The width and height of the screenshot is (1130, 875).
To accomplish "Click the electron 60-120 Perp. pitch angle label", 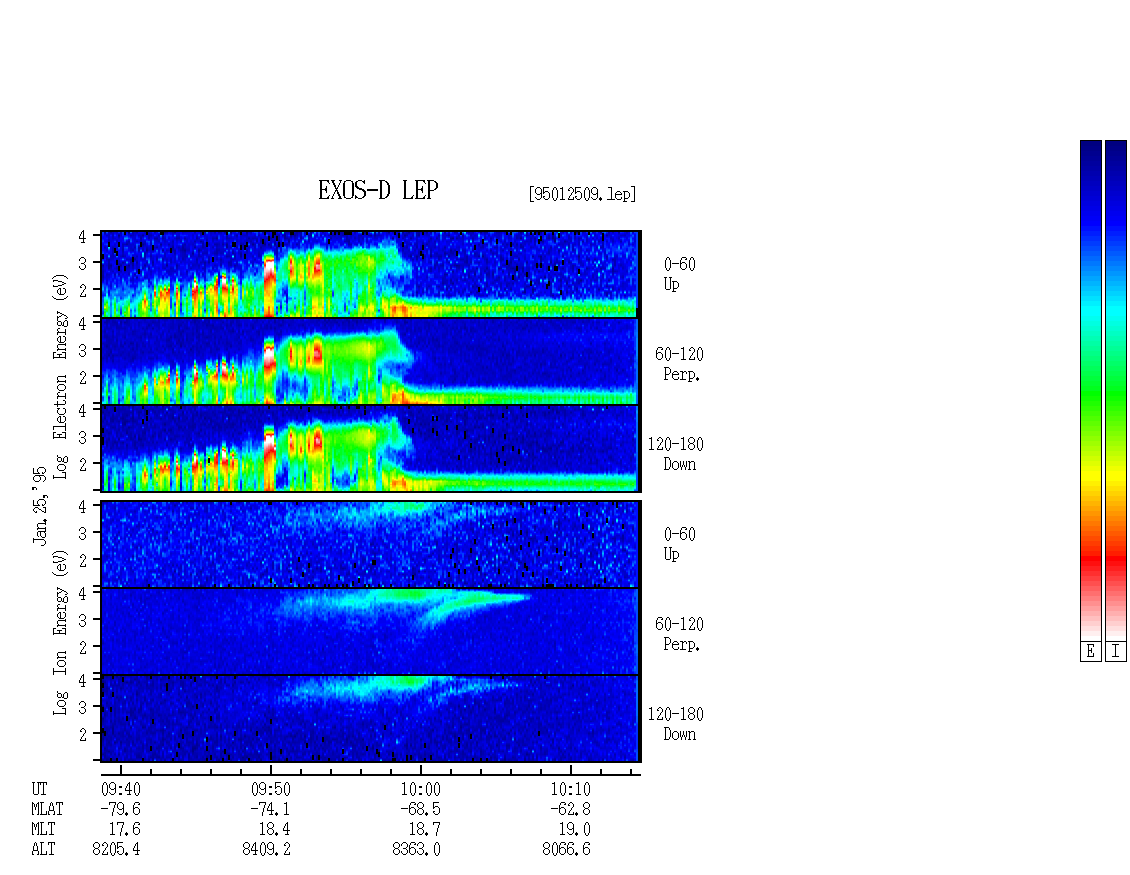I will 679,364.
